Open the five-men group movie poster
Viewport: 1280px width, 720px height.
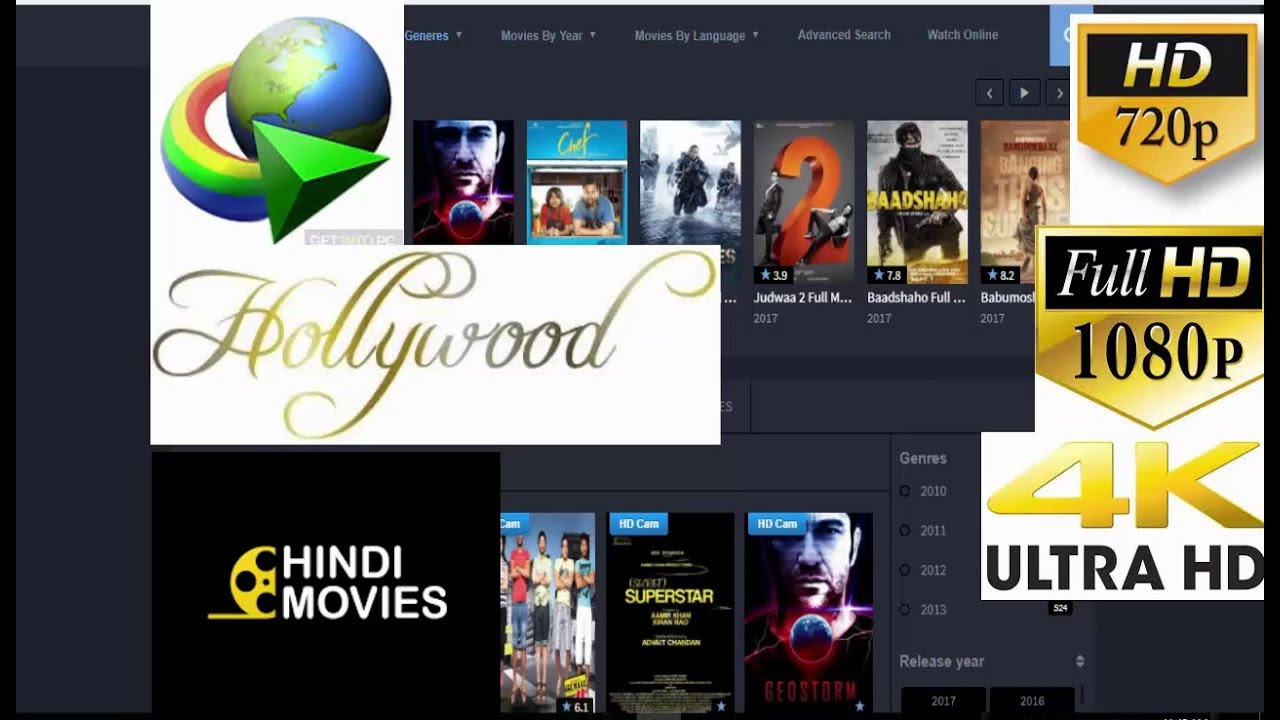548,612
